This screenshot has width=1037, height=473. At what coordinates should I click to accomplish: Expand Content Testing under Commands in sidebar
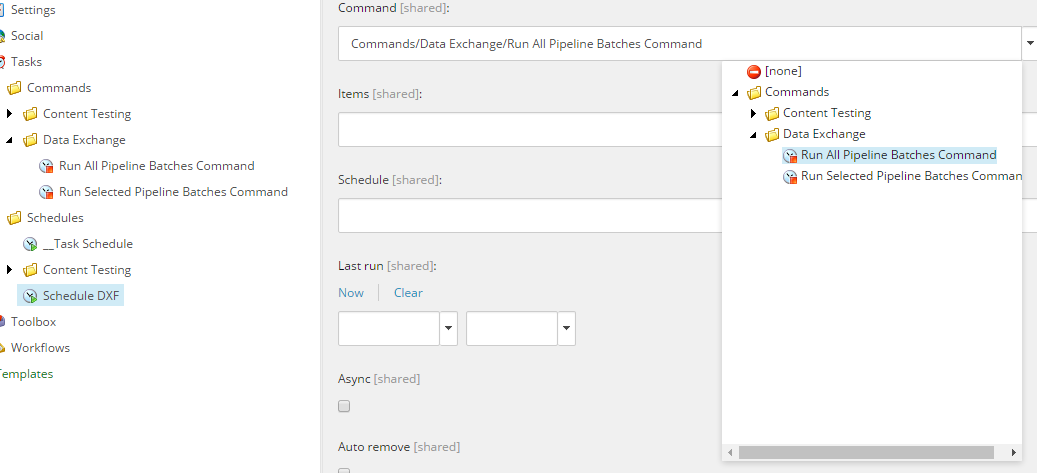point(9,114)
